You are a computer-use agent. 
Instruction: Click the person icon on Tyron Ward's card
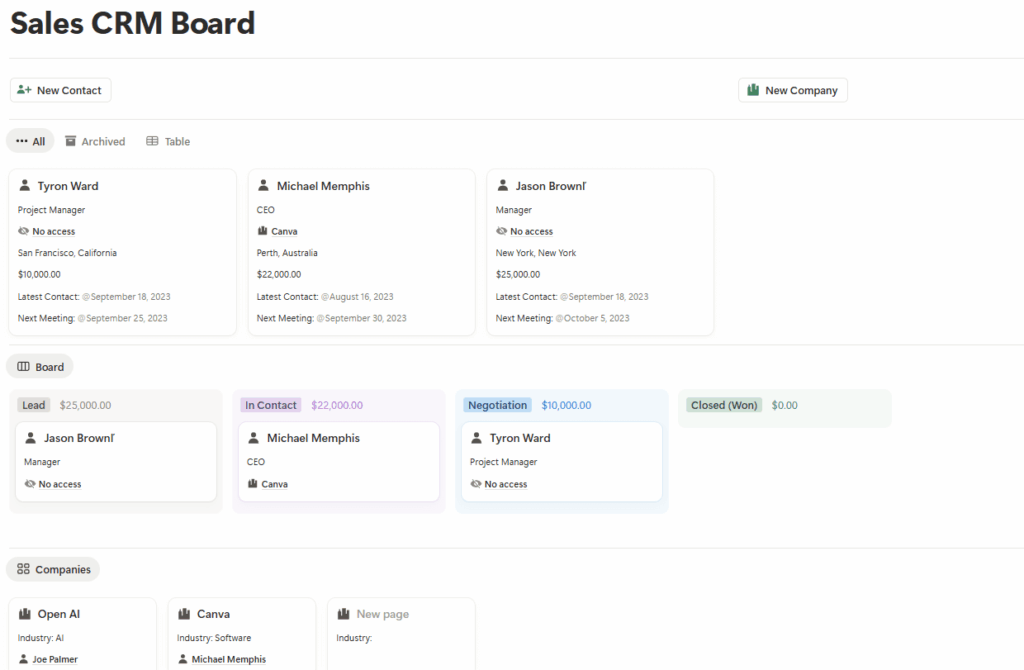tap(23, 185)
